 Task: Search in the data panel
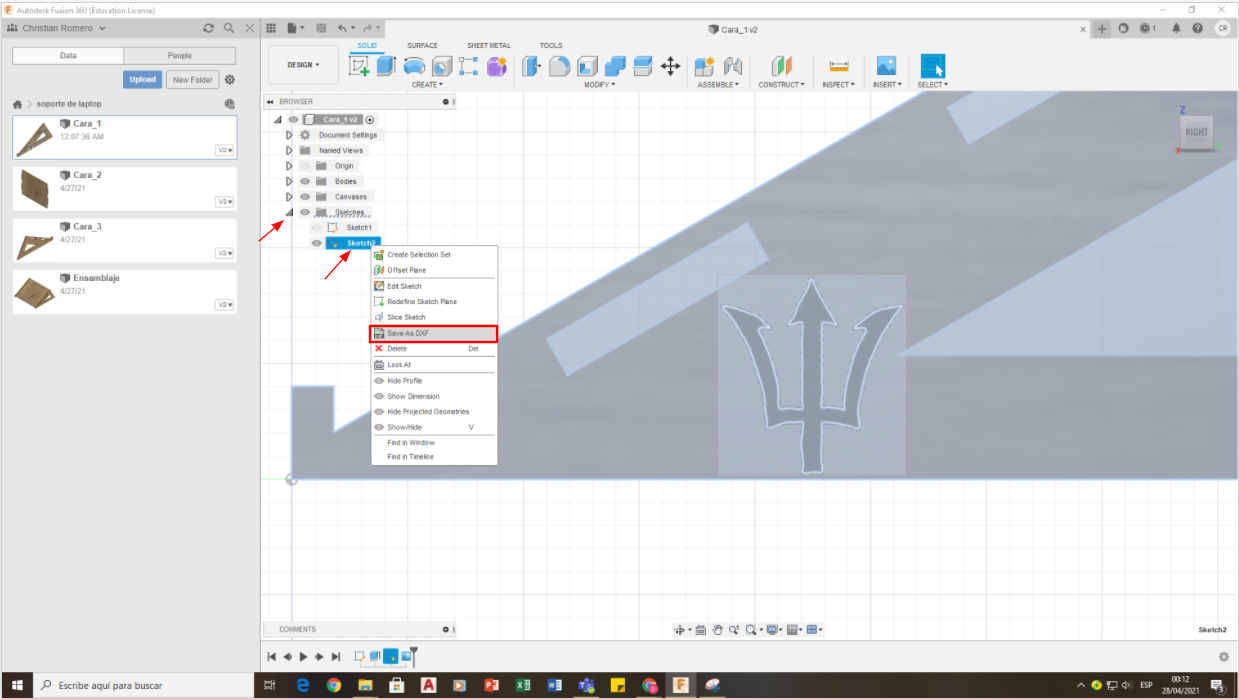point(229,29)
